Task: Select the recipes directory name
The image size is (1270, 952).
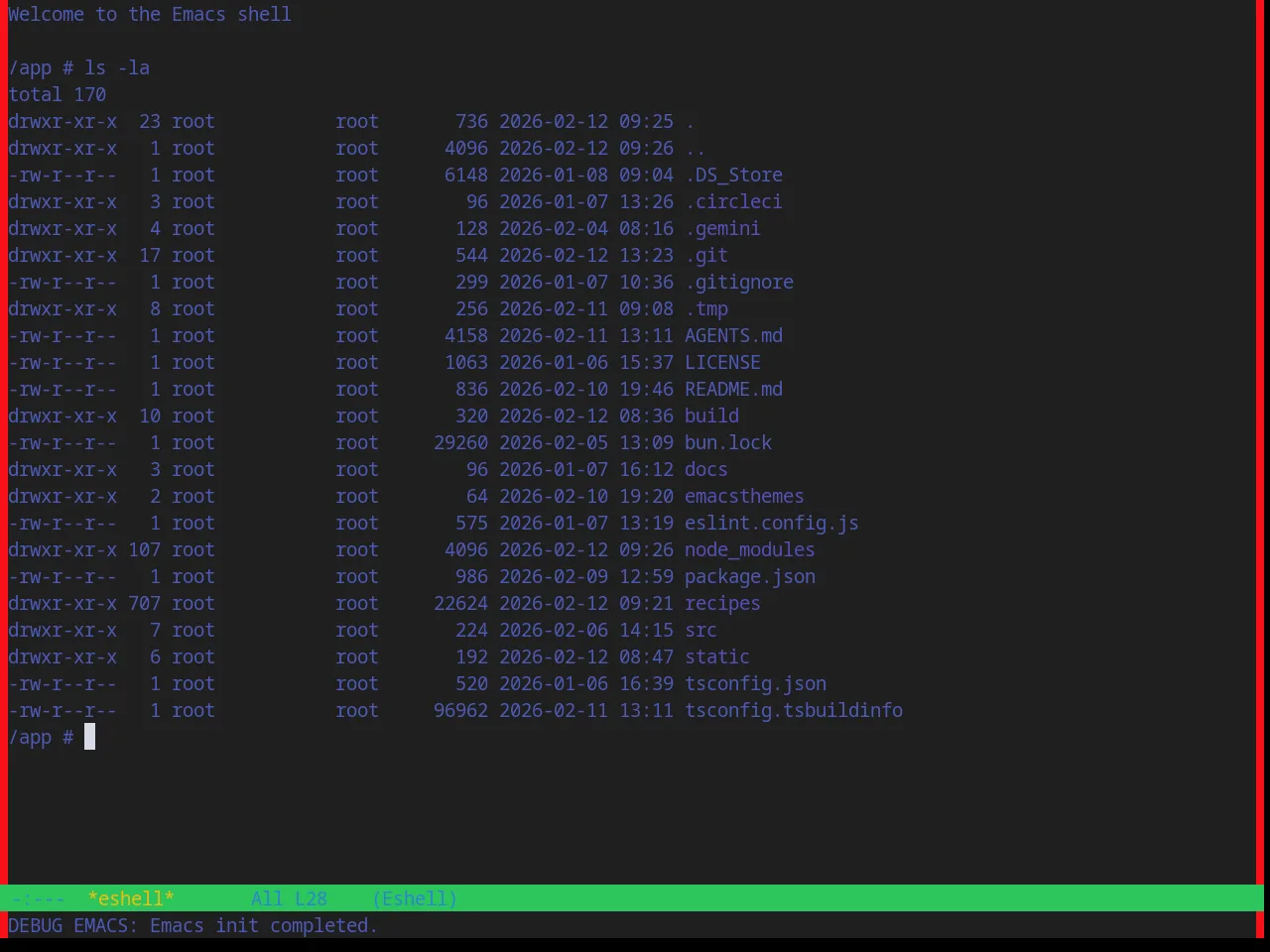Action: pos(722,603)
